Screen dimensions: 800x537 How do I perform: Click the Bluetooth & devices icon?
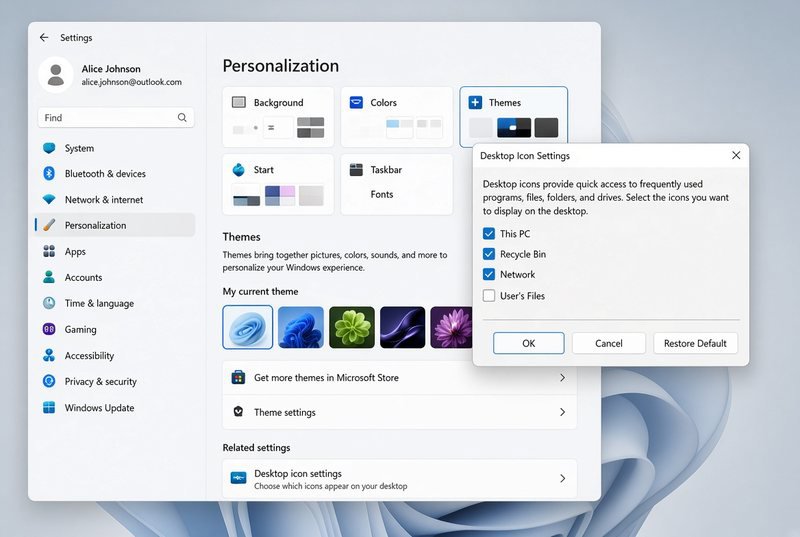point(49,173)
